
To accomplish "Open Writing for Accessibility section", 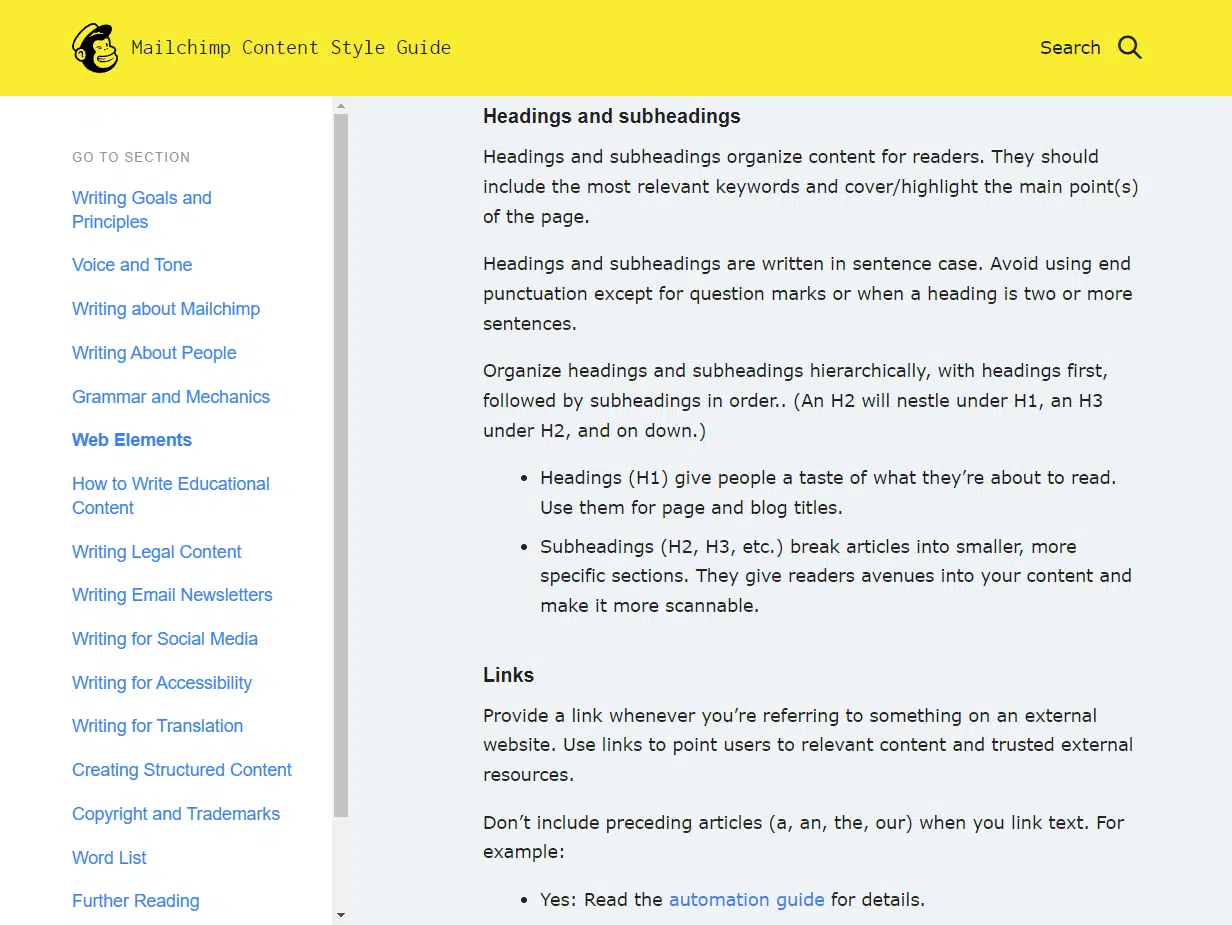I will point(162,683).
